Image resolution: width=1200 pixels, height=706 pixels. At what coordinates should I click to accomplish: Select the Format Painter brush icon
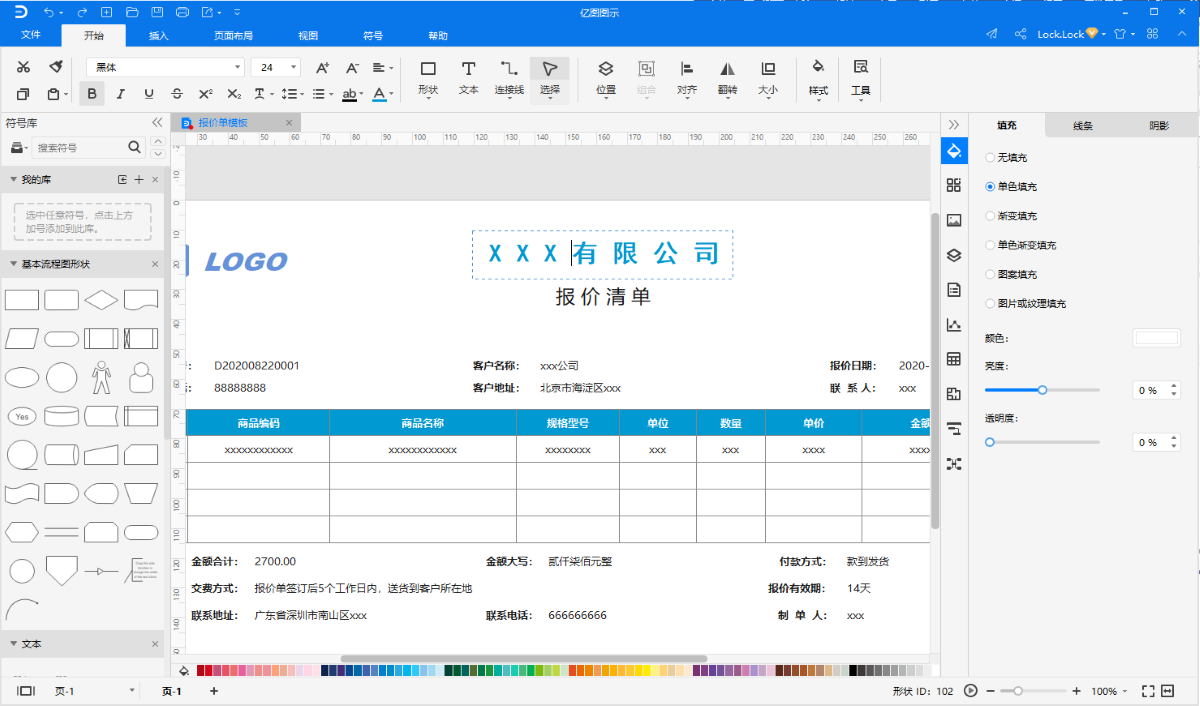point(56,67)
